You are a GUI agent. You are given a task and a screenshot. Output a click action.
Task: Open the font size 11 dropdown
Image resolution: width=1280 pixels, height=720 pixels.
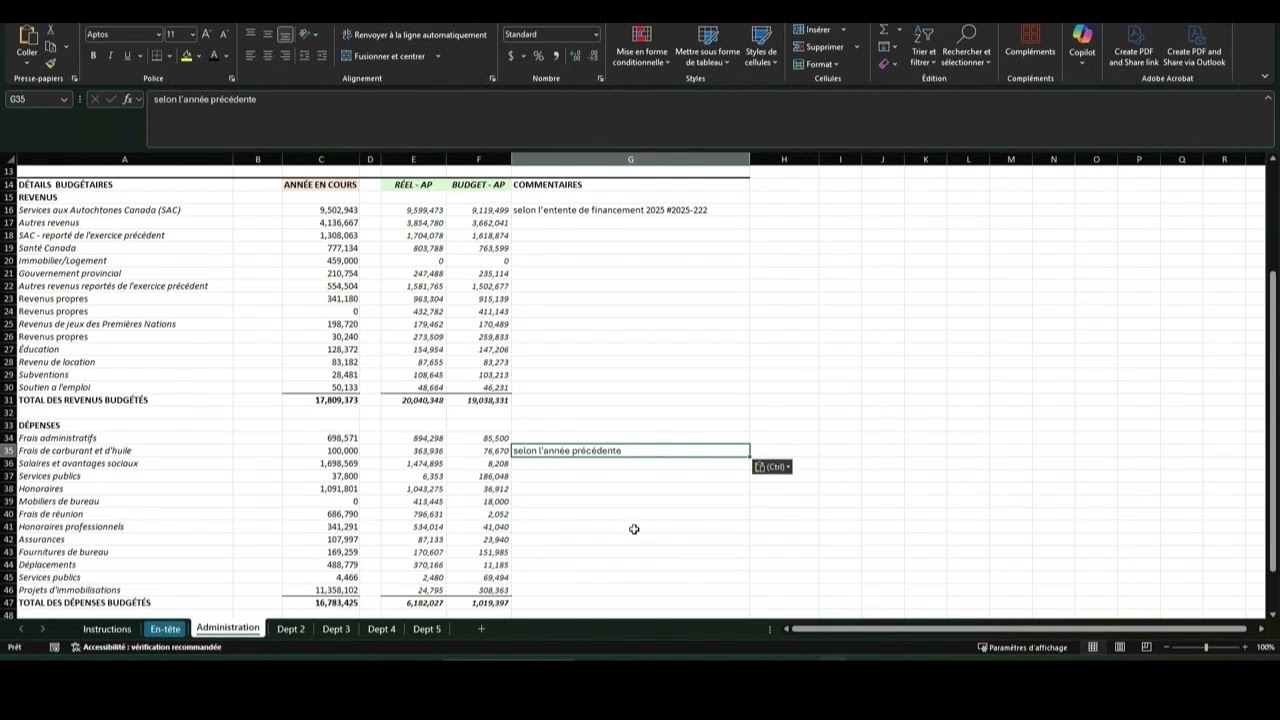pyautogui.click(x=193, y=35)
